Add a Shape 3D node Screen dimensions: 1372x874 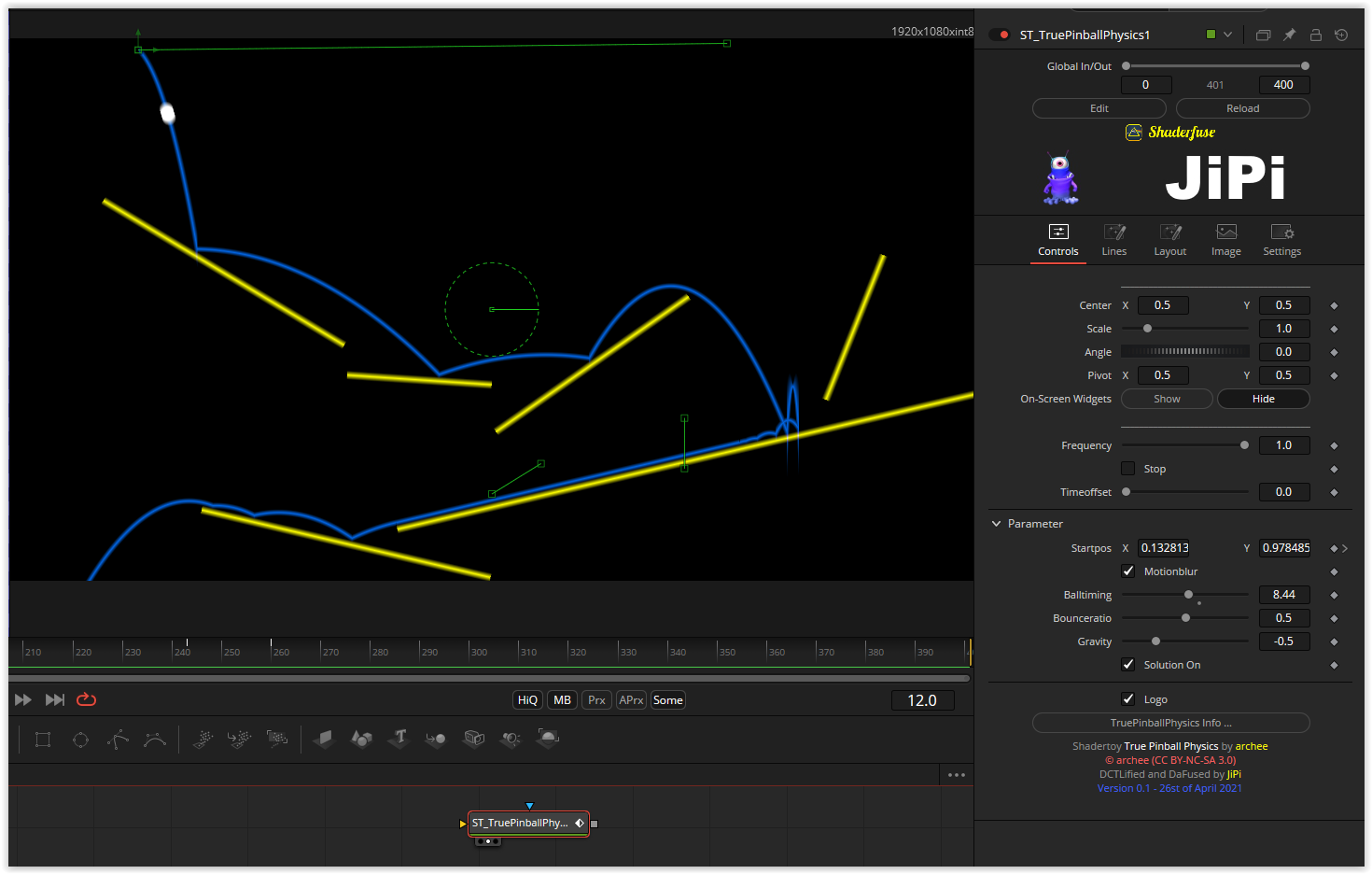361,740
